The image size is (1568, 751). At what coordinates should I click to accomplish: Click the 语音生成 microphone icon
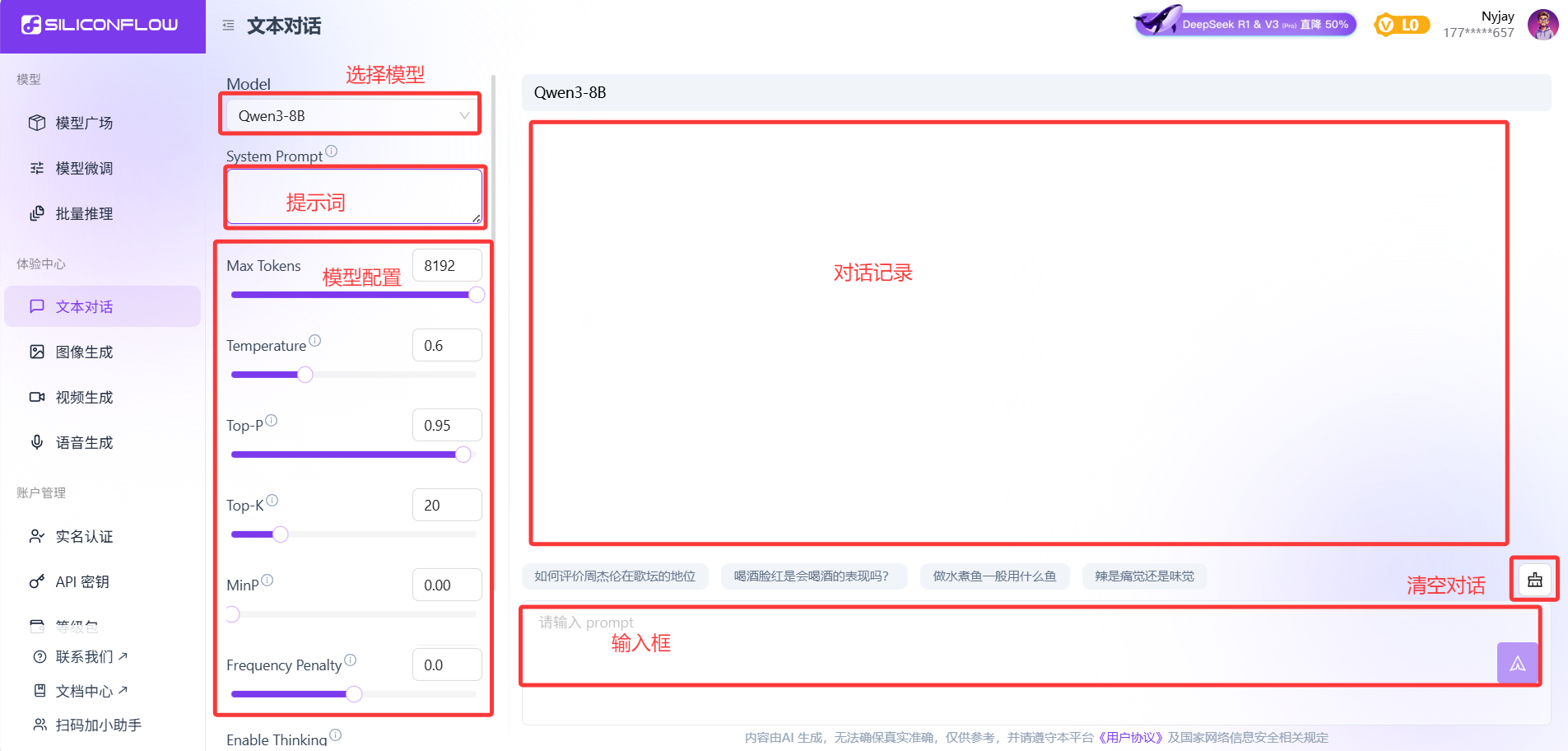click(37, 442)
